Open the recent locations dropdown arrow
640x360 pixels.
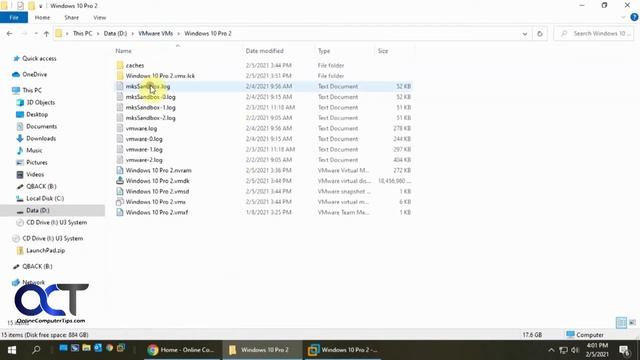pyautogui.click(x=36, y=33)
